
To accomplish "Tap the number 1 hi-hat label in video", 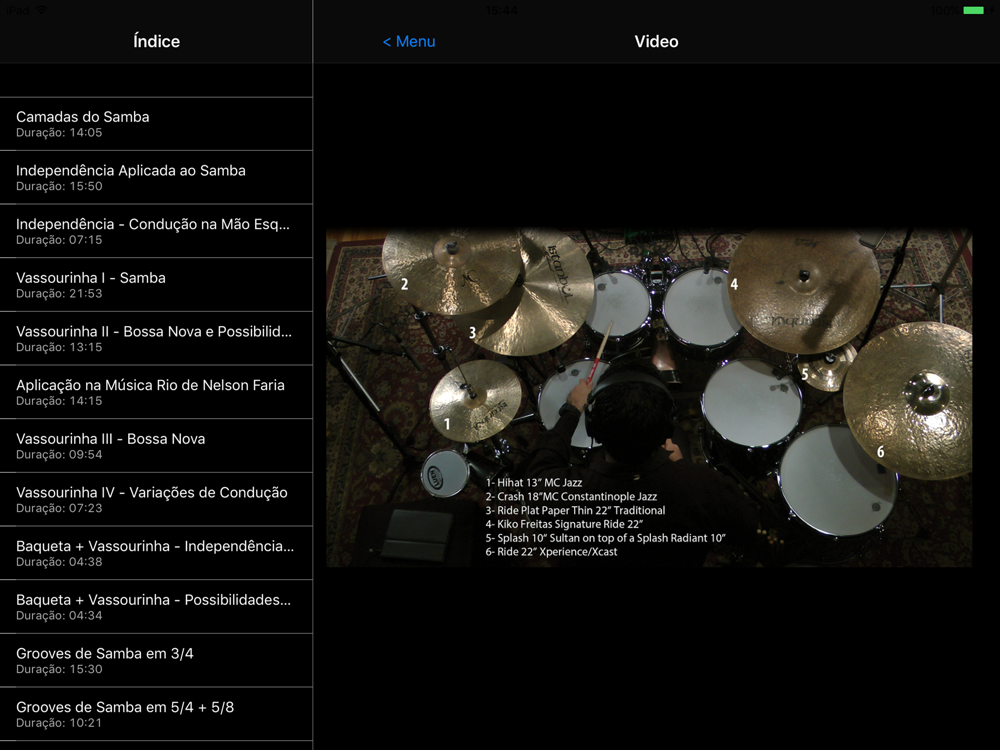I will (447, 424).
